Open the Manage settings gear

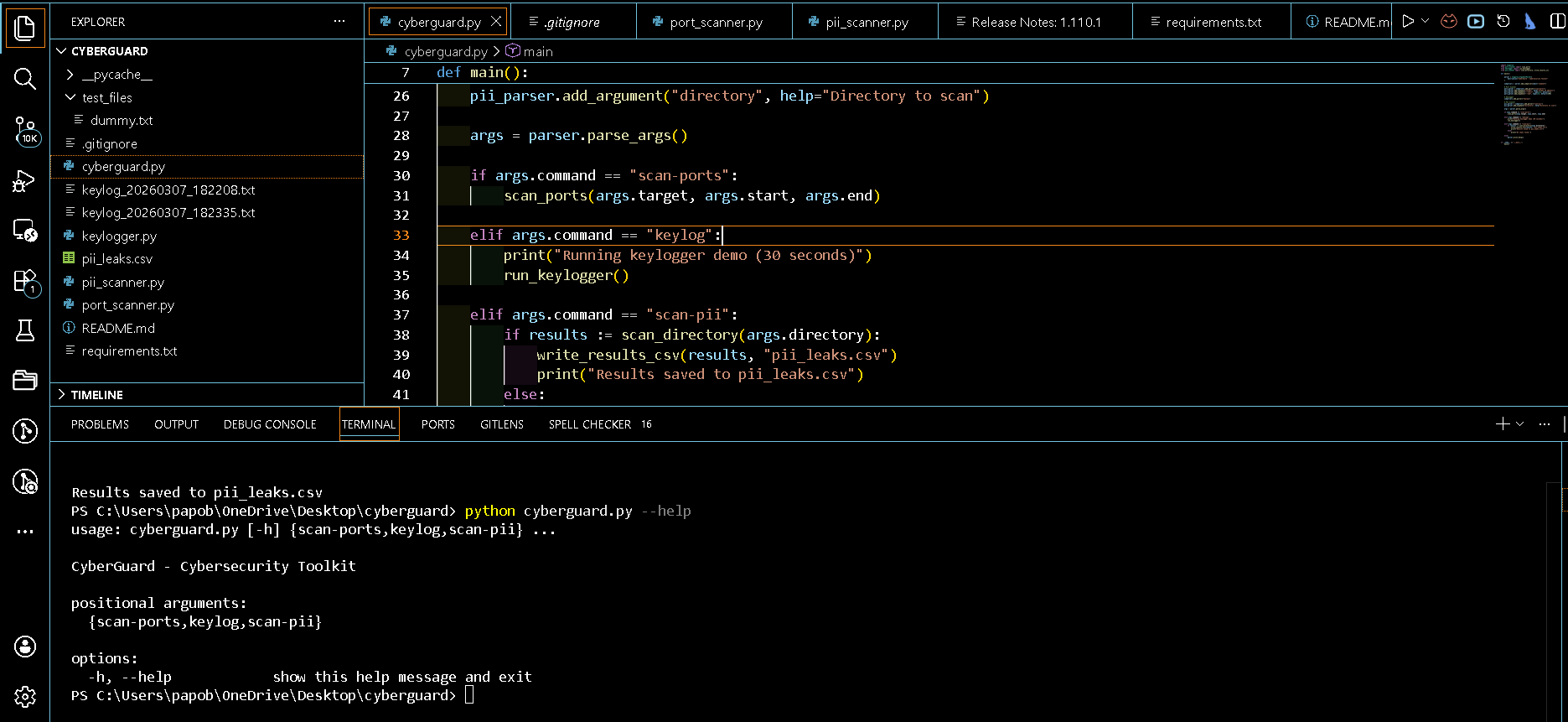25,696
